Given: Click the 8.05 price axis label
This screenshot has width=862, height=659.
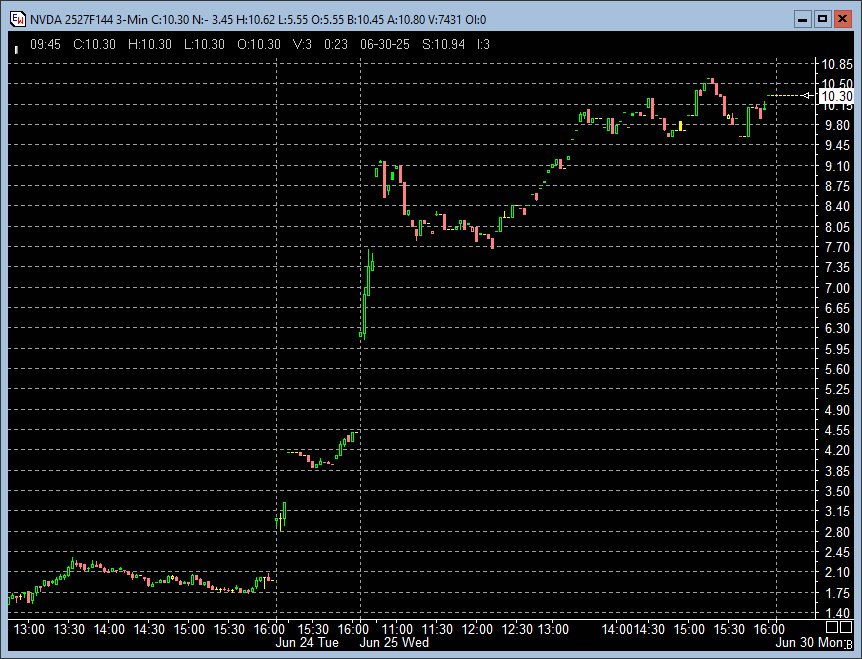Looking at the screenshot, I should point(837,227).
